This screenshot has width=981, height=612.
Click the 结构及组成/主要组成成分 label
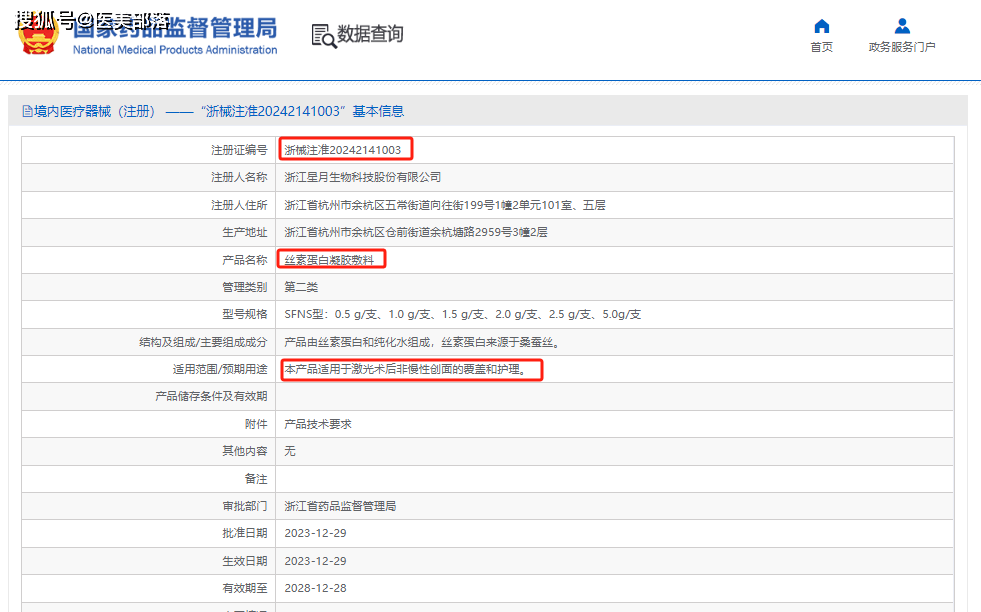point(203,342)
